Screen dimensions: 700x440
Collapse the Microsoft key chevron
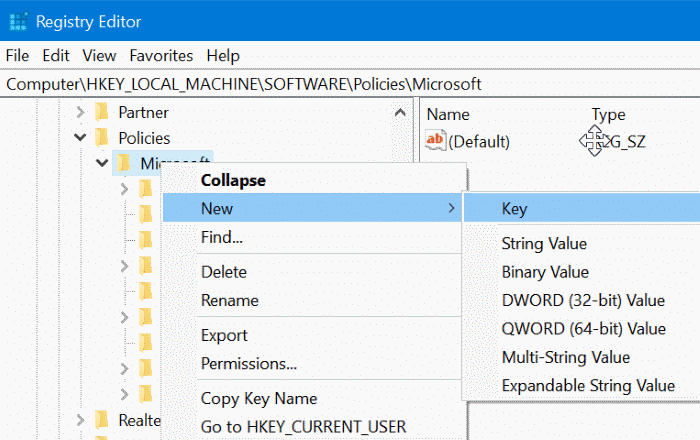(101, 163)
